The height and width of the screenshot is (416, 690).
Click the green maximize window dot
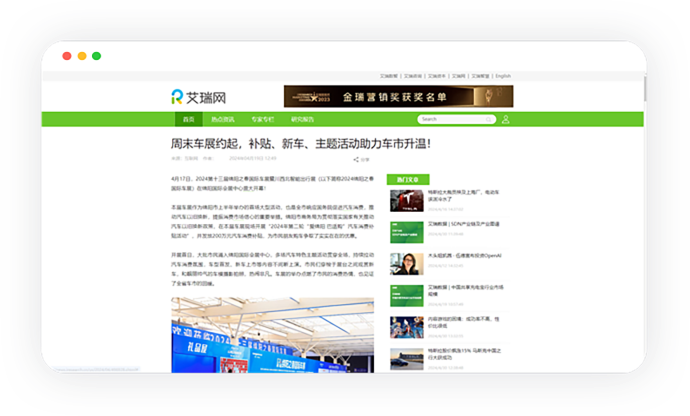(x=96, y=56)
